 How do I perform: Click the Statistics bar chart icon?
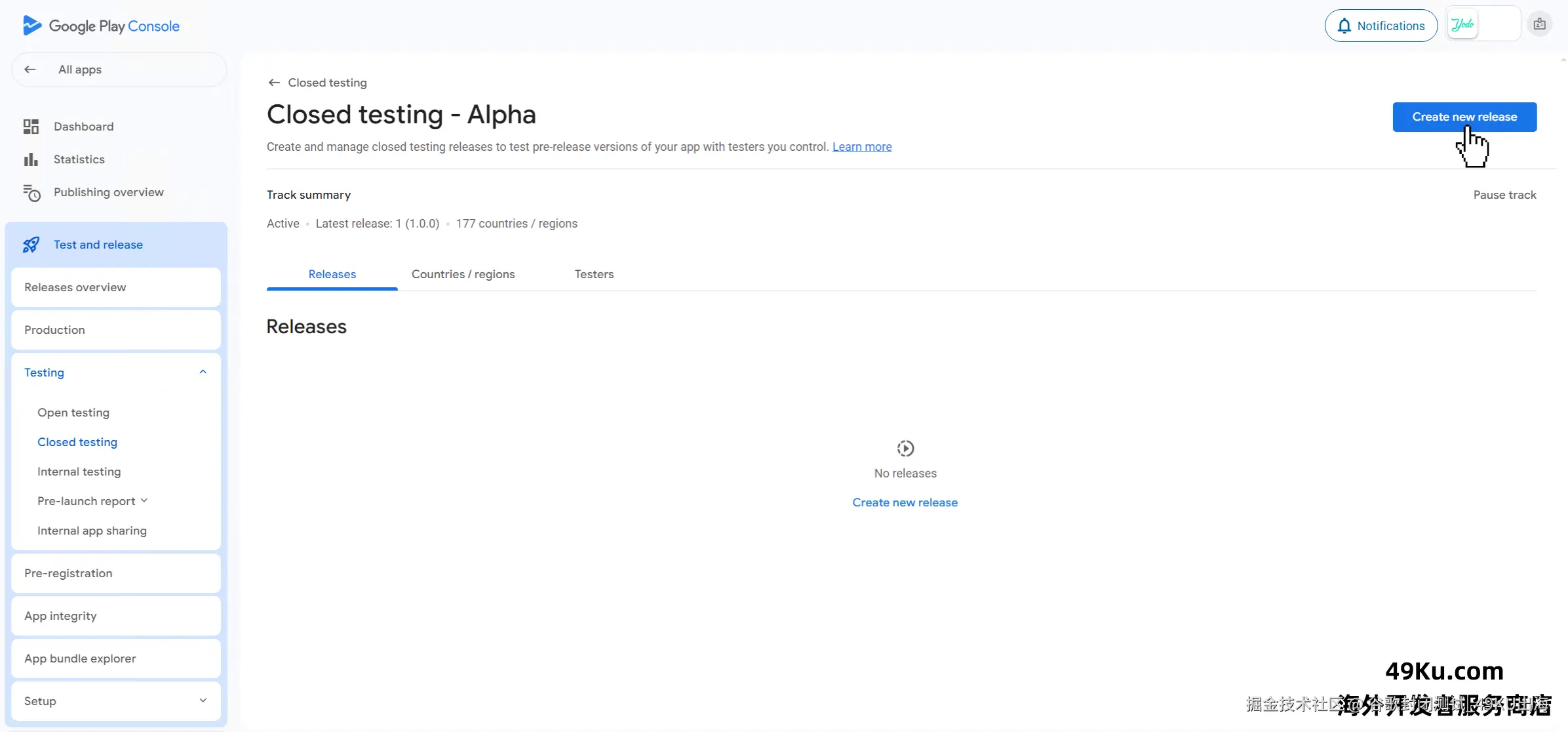(x=31, y=159)
